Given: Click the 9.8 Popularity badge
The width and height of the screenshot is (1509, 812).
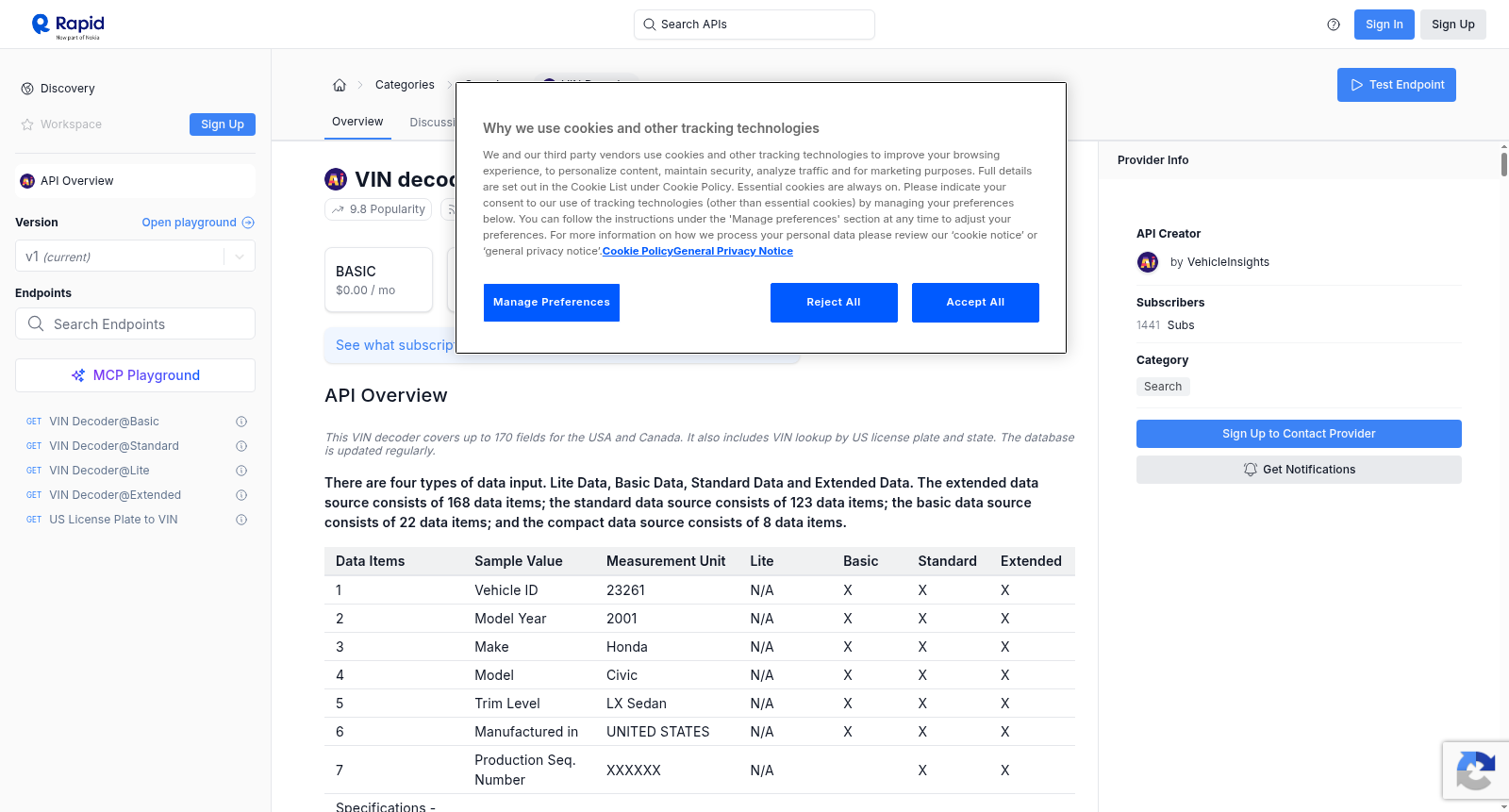Looking at the screenshot, I should (378, 209).
